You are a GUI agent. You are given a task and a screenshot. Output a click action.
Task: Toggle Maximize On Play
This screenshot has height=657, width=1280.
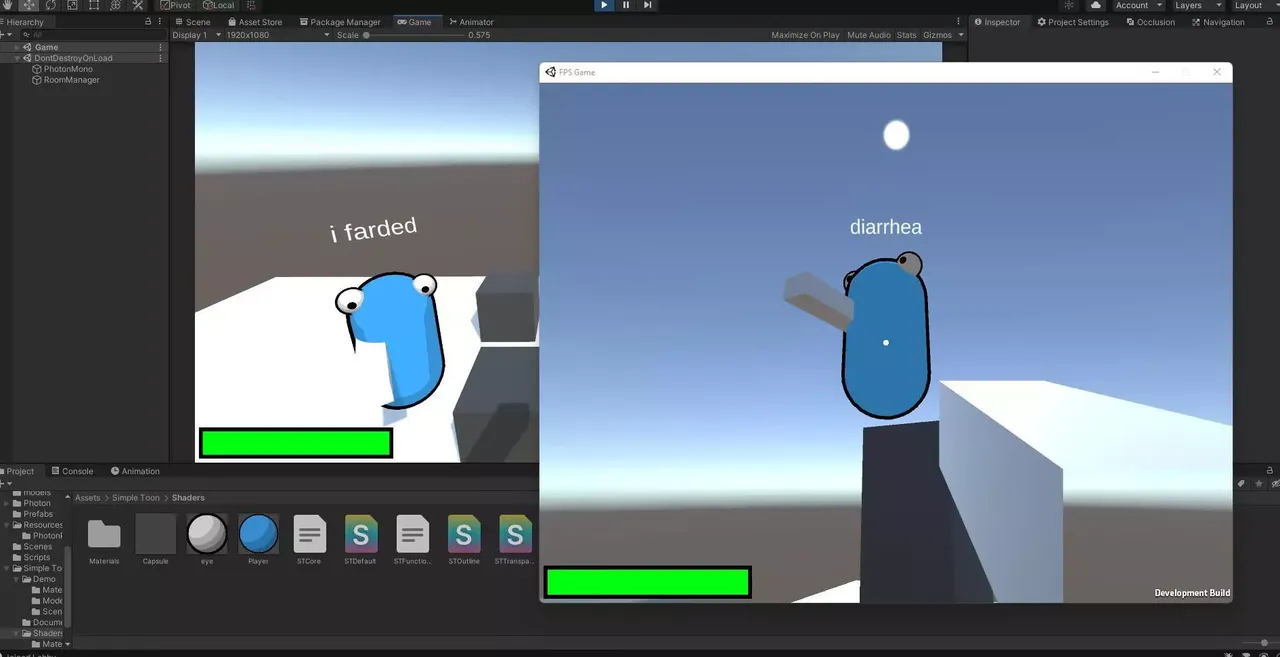805,35
